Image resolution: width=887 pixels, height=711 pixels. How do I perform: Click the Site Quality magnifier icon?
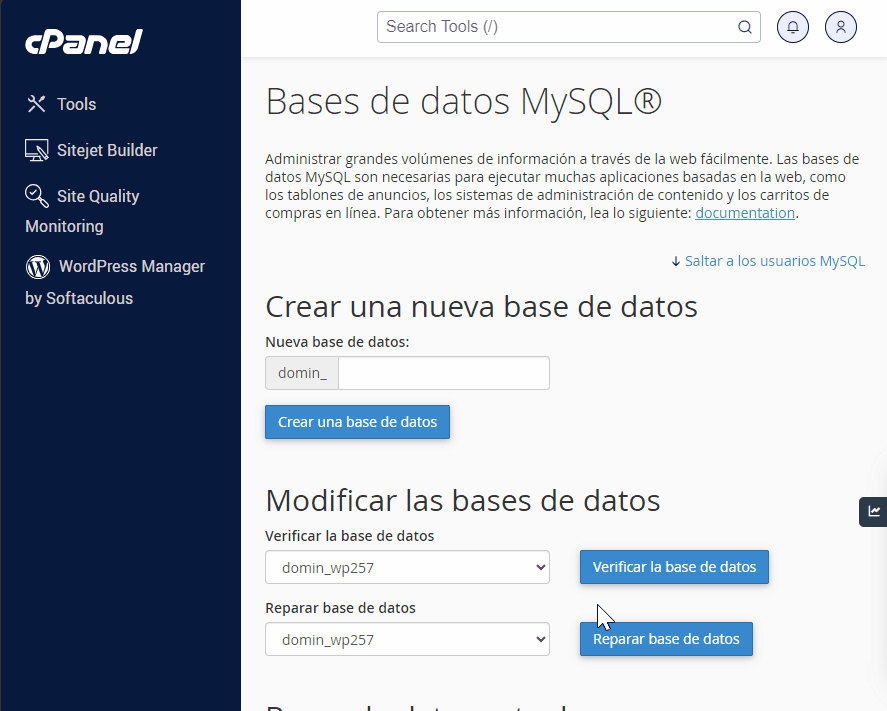[37, 196]
